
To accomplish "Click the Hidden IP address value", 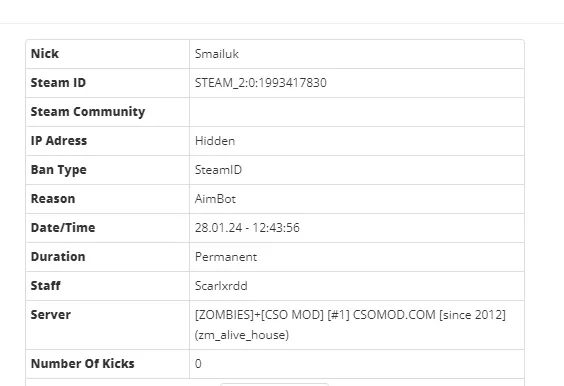I will [215, 141].
